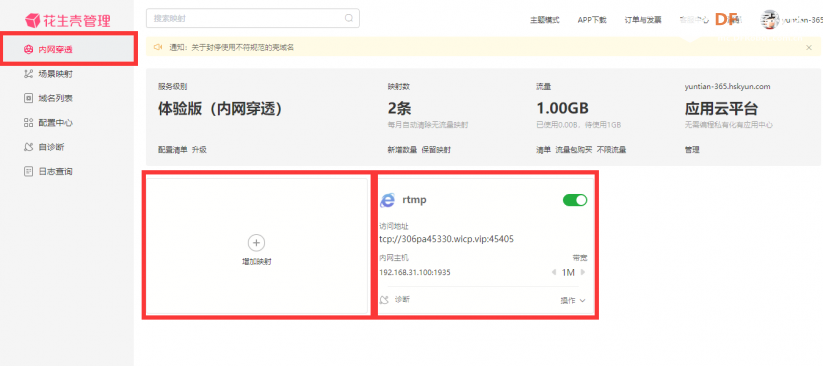The width and height of the screenshot is (823, 366).
Task: Click the 配置中心 sidebar icon
Action: 28,123
